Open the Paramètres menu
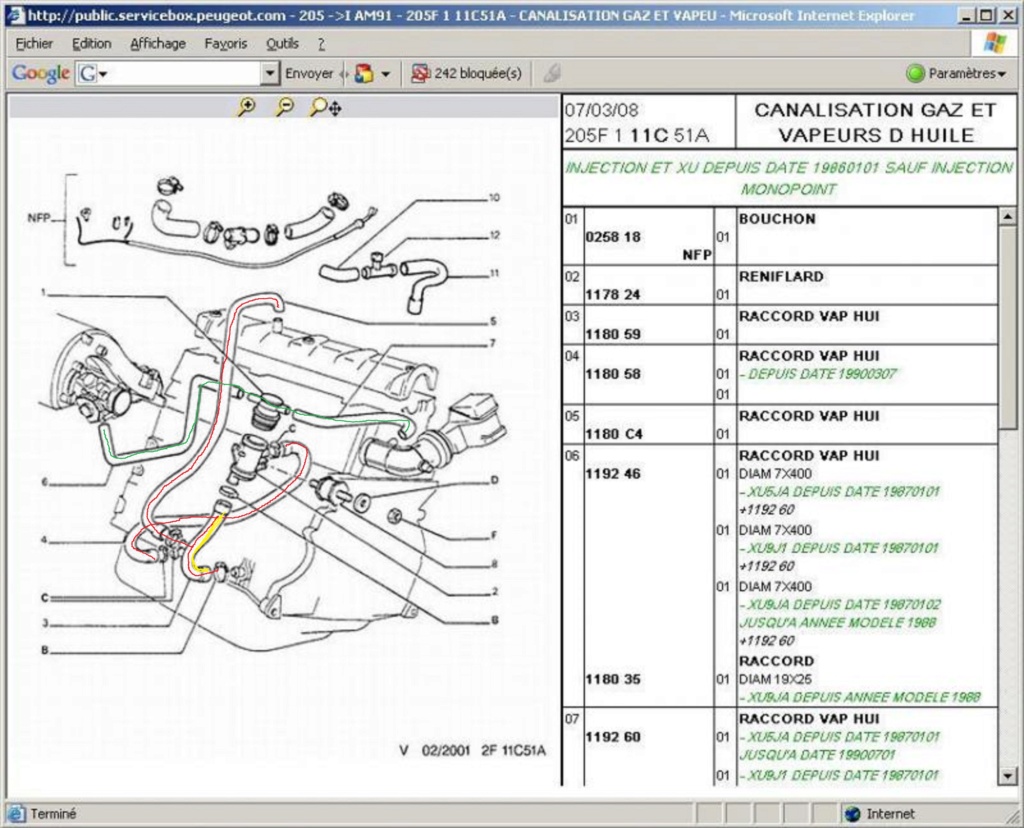Viewport: 1024px width, 828px height. pyautogui.click(x=966, y=74)
